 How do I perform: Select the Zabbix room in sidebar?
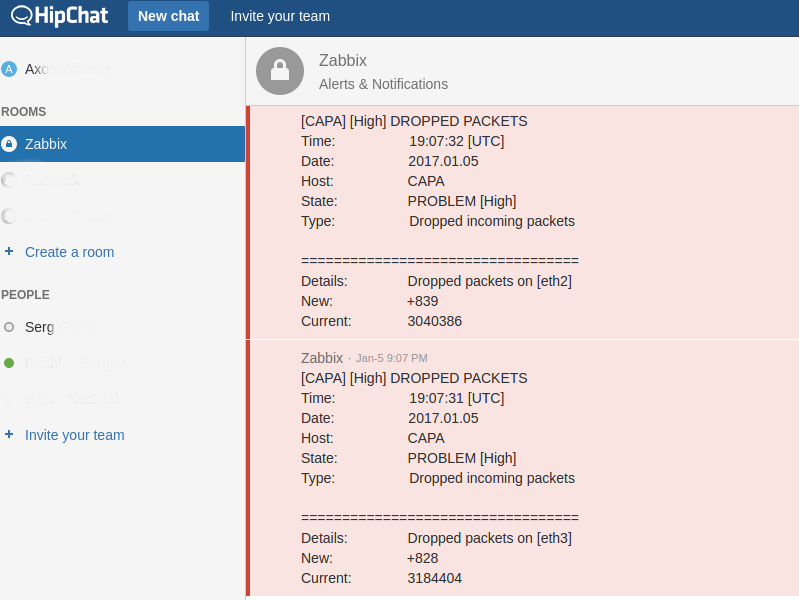tap(46, 144)
